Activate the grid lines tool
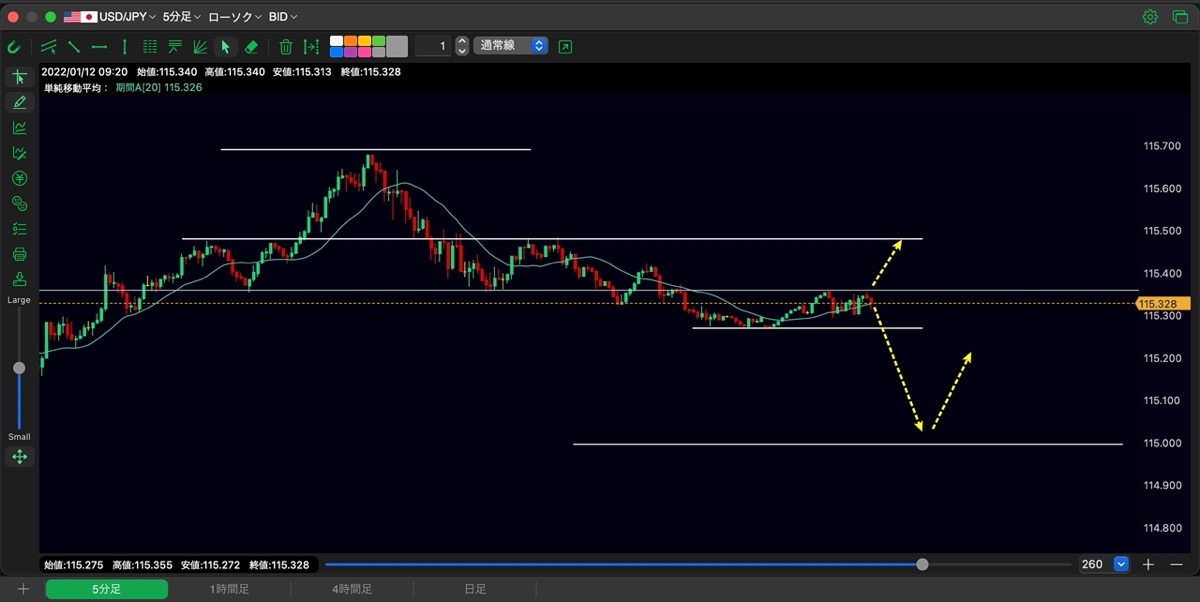 click(150, 46)
